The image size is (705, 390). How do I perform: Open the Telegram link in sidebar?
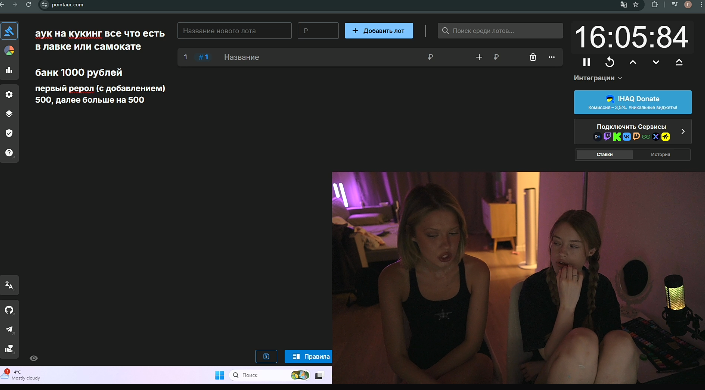9,329
